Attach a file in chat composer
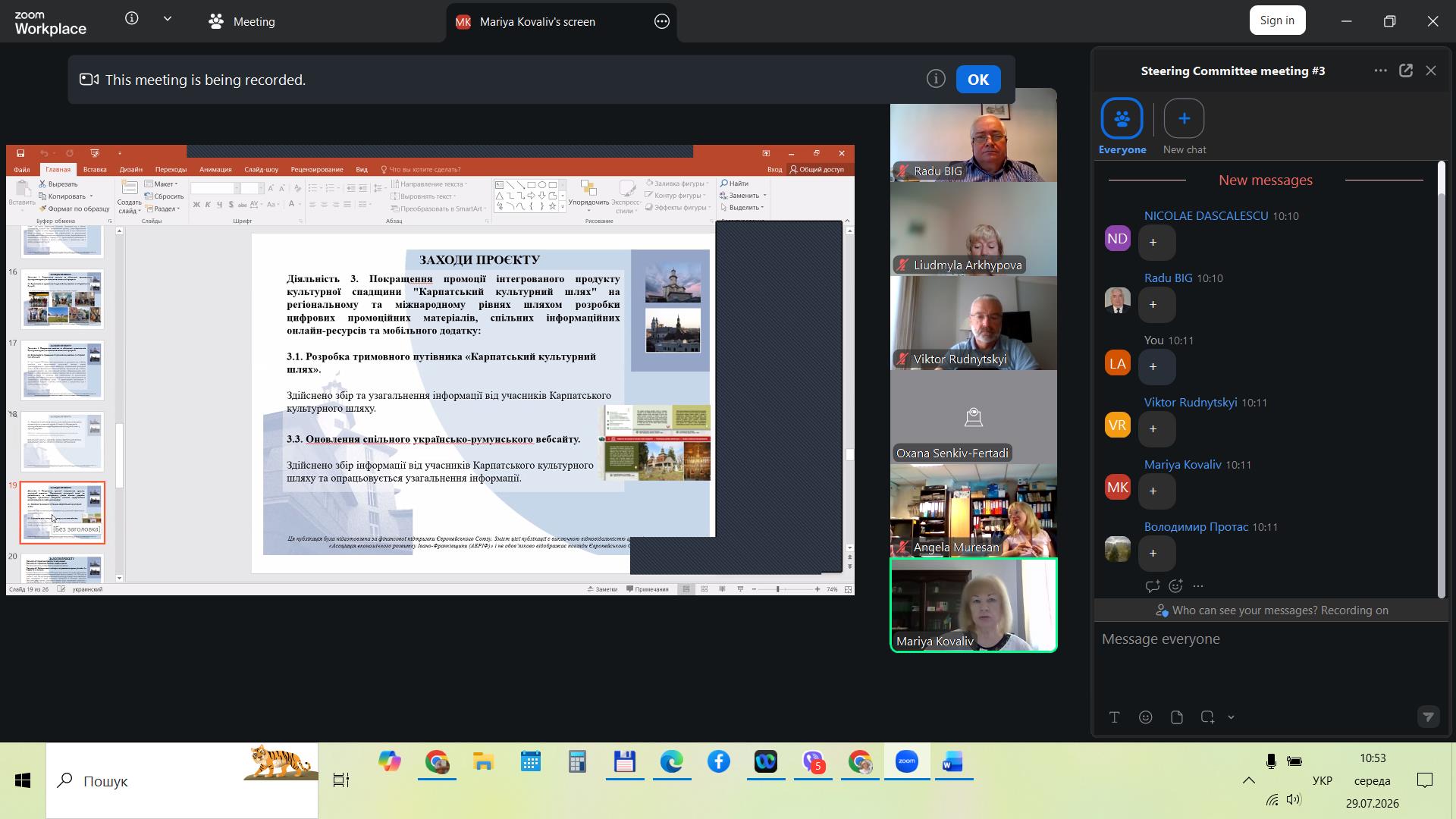The height and width of the screenshot is (819, 1456). [1177, 717]
